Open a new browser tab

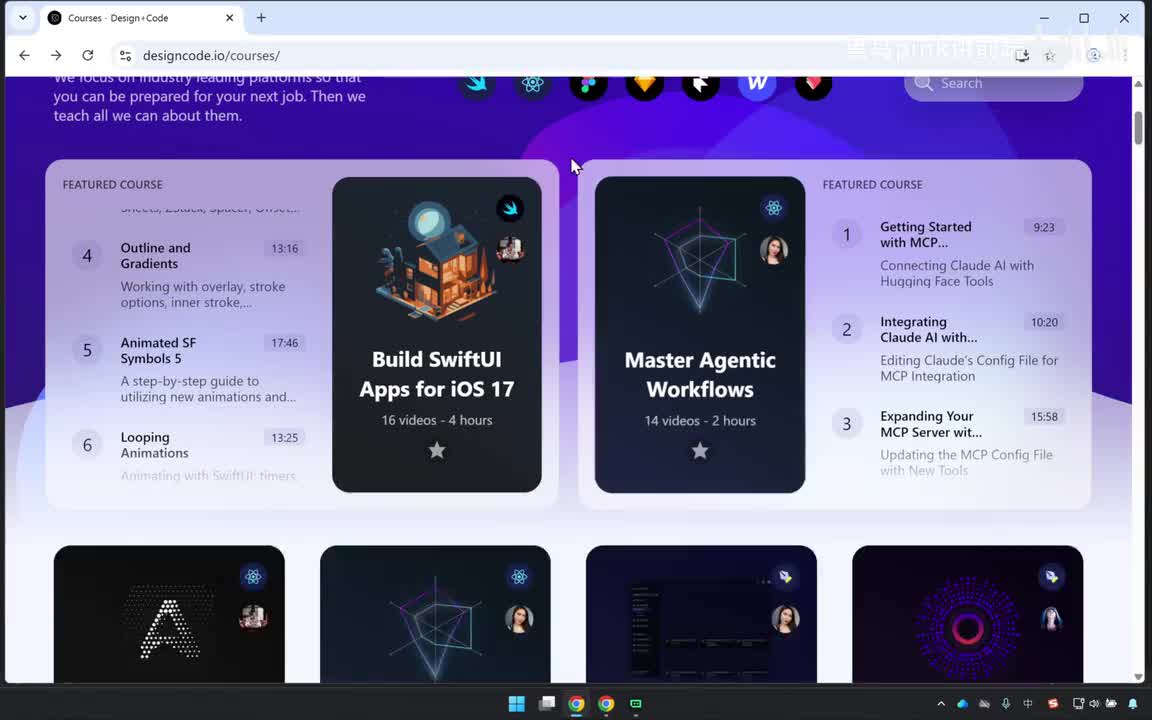[x=261, y=18]
